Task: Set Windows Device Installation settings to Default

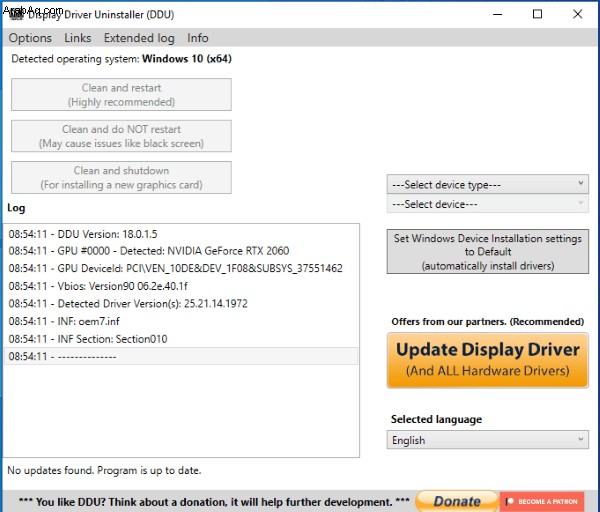Action: (488, 251)
